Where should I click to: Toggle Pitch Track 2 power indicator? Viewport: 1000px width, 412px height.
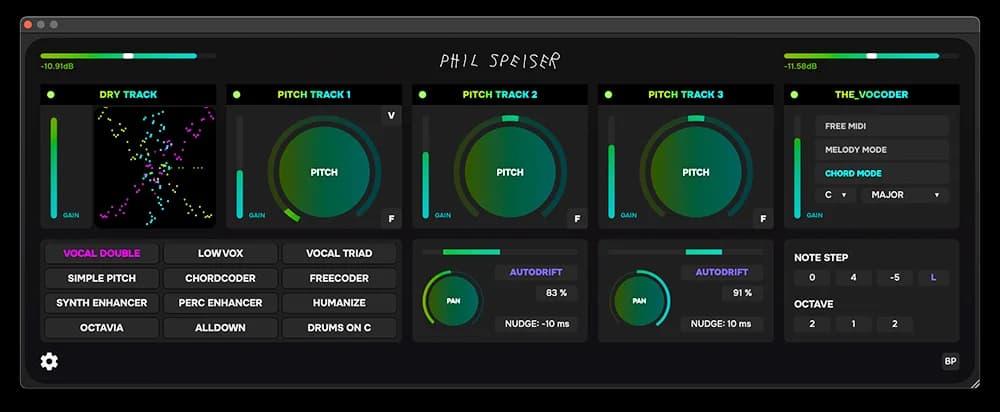(x=422, y=94)
